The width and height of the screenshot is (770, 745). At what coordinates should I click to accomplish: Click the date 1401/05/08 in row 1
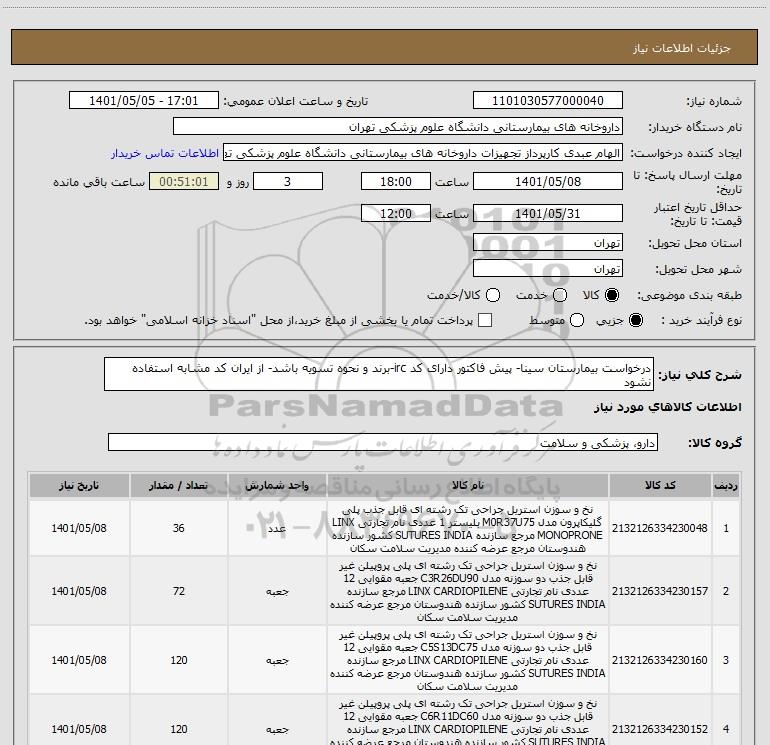tap(79, 528)
